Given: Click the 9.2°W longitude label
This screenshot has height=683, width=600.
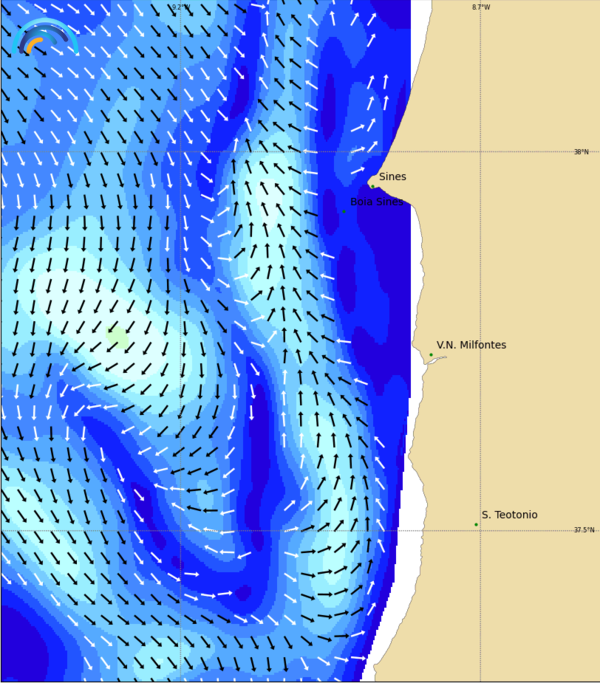Looking at the screenshot, I should [x=180, y=7].
